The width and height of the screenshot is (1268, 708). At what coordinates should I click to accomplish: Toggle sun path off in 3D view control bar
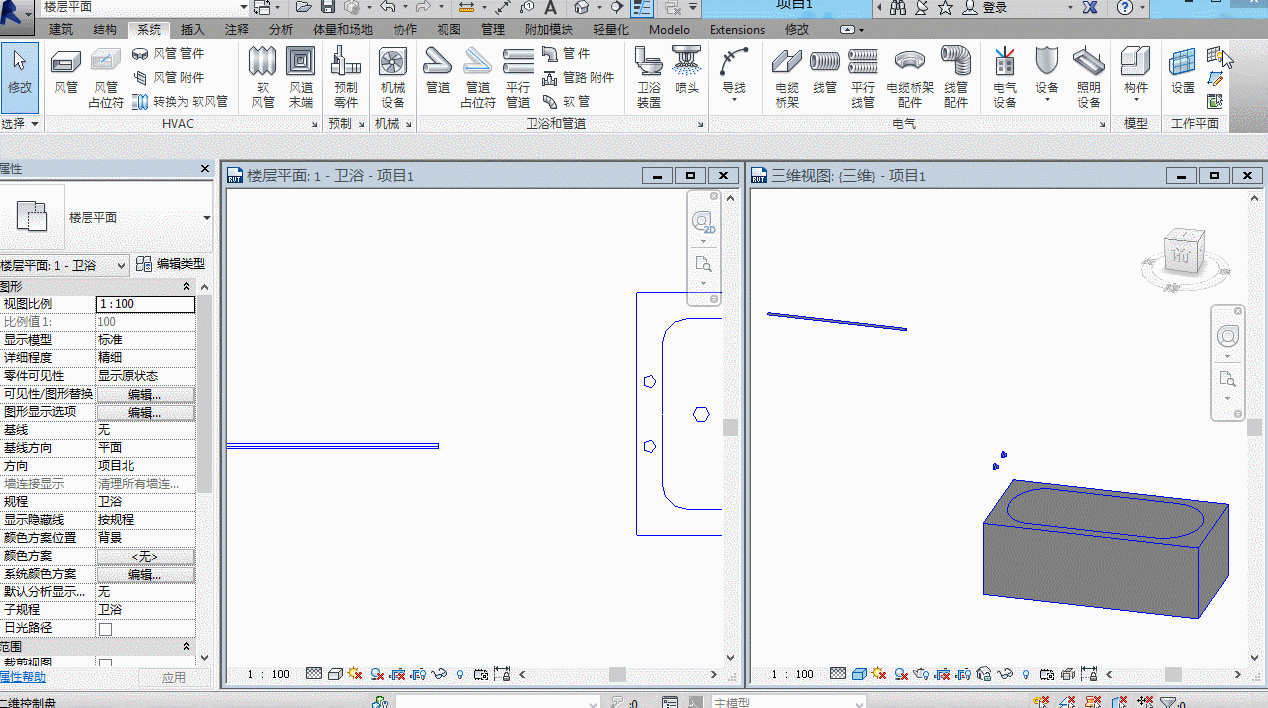[x=878, y=674]
